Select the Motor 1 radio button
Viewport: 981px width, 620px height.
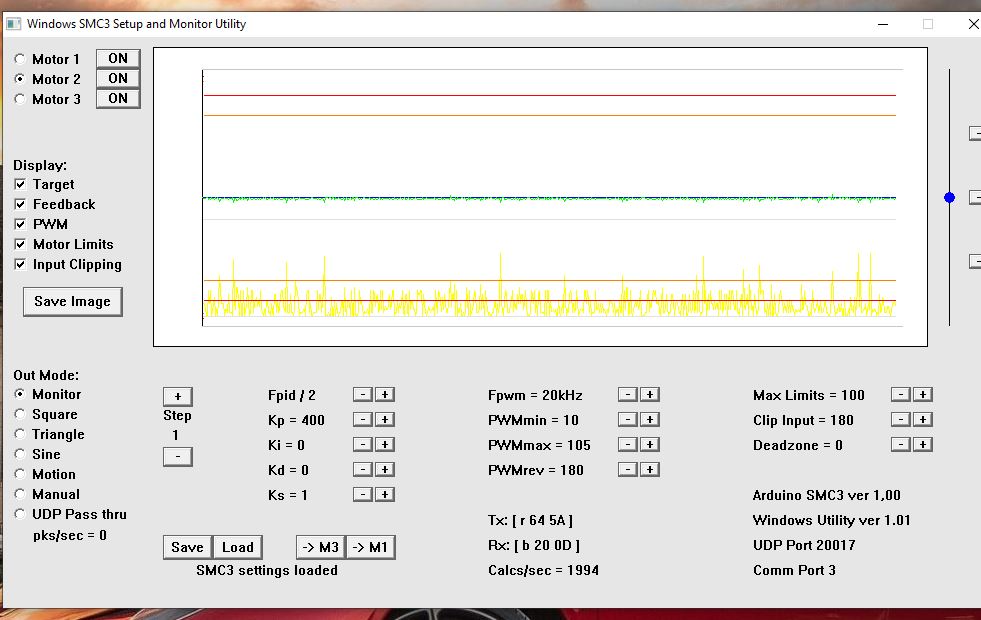click(x=20, y=60)
